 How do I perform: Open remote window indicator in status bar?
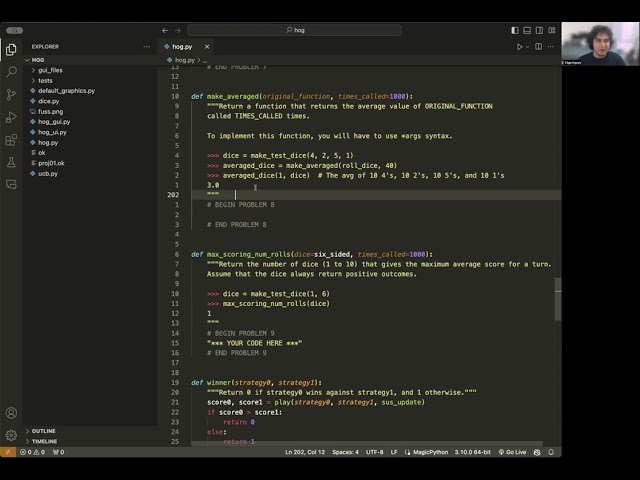point(8,452)
